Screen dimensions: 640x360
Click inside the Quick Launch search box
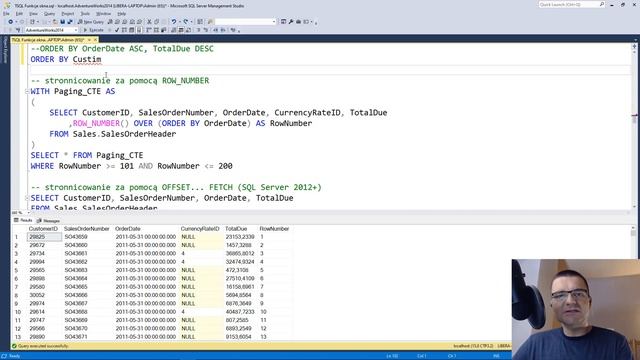click(x=571, y=4)
